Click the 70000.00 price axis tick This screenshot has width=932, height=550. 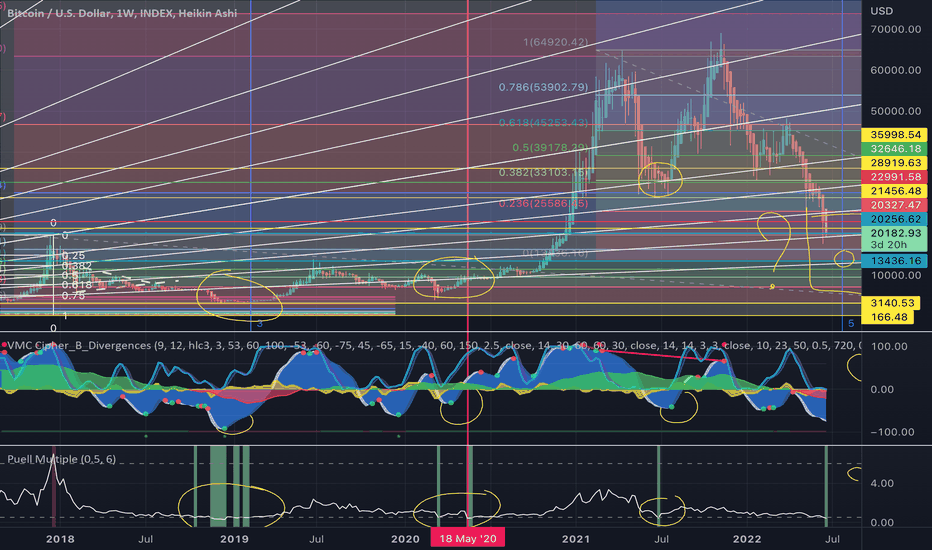pos(896,29)
